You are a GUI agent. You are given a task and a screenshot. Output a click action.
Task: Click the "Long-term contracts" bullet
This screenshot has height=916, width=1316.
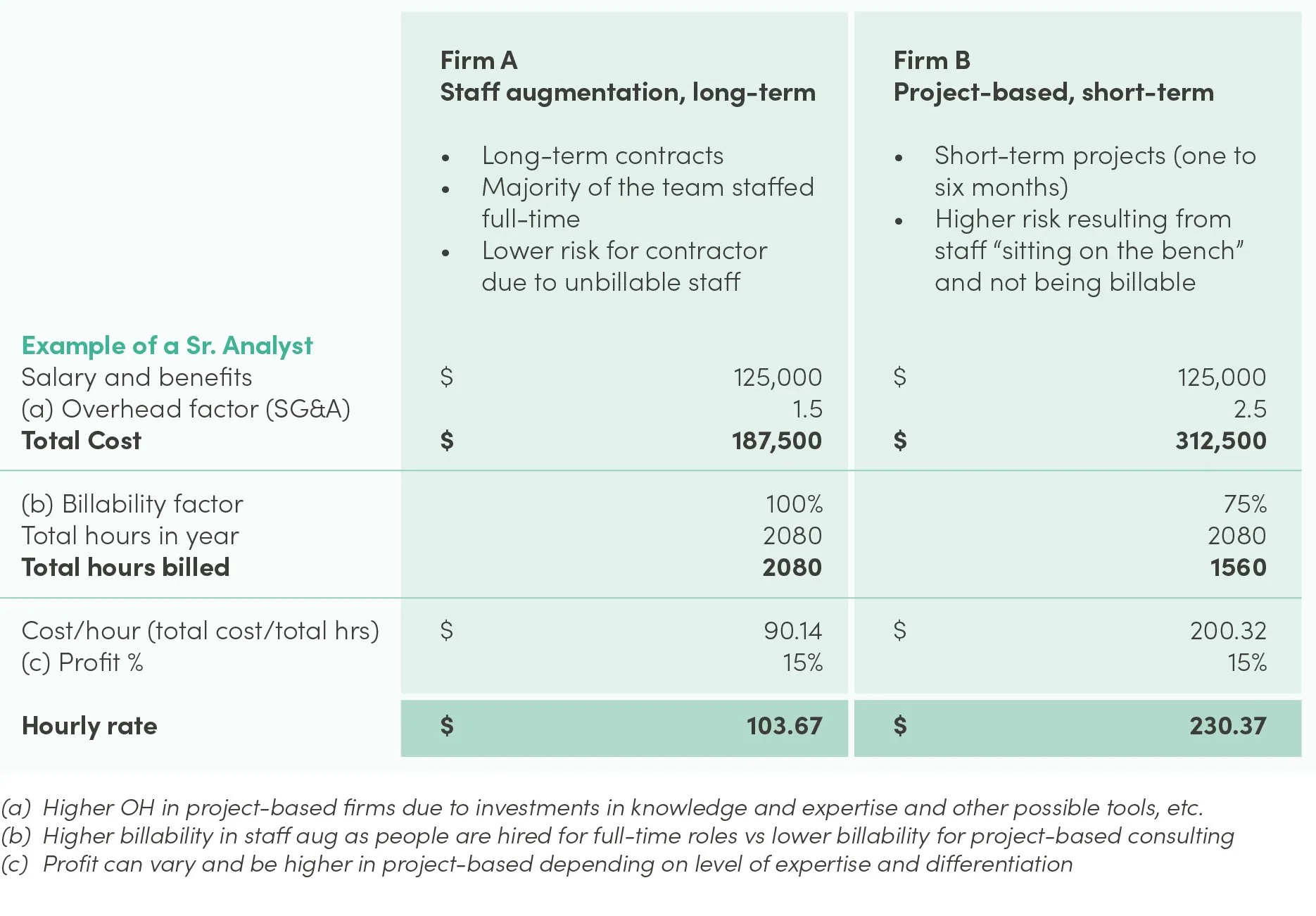[x=602, y=156]
